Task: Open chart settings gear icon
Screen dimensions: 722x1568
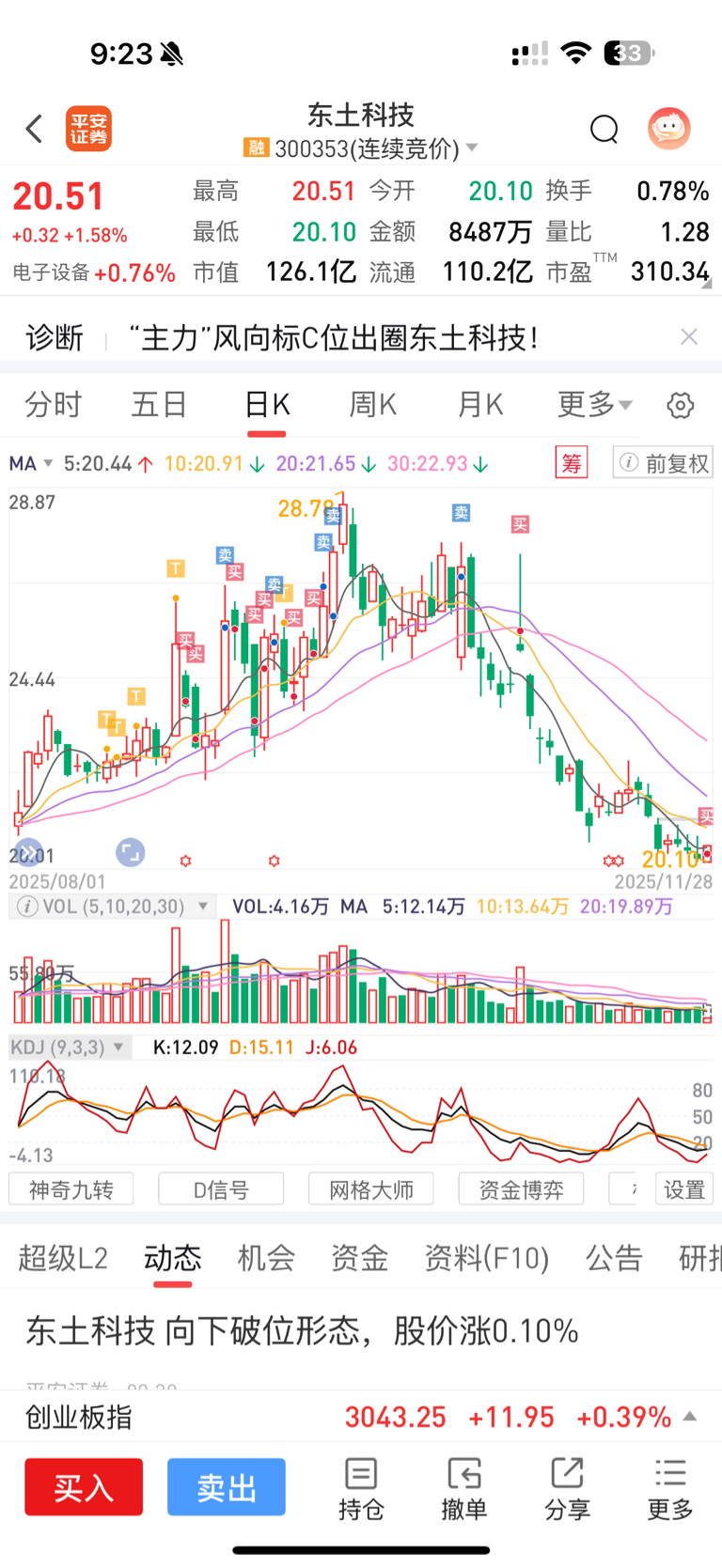Action: click(x=681, y=406)
